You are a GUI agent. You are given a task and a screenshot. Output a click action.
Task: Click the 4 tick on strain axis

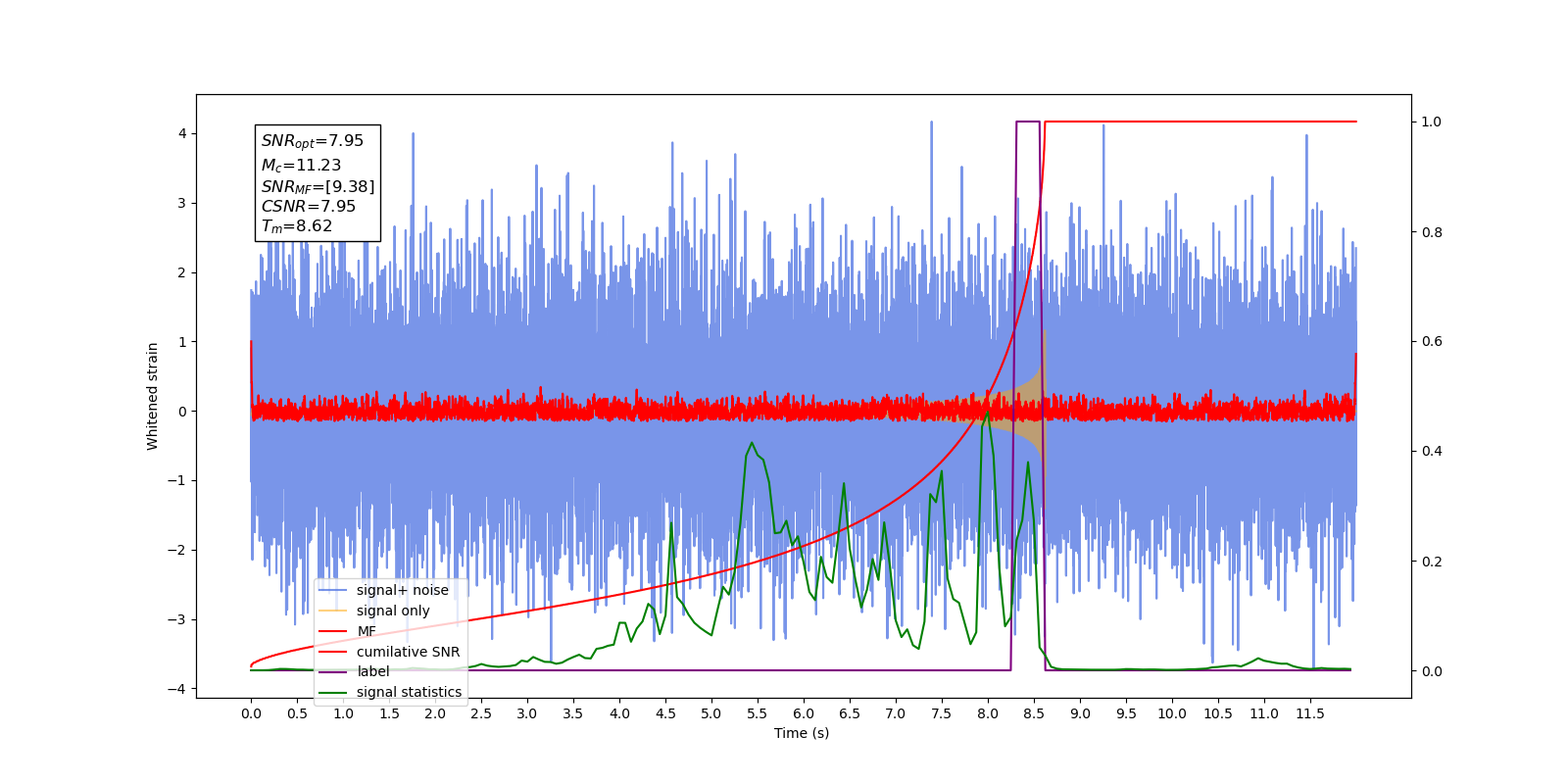[x=181, y=133]
